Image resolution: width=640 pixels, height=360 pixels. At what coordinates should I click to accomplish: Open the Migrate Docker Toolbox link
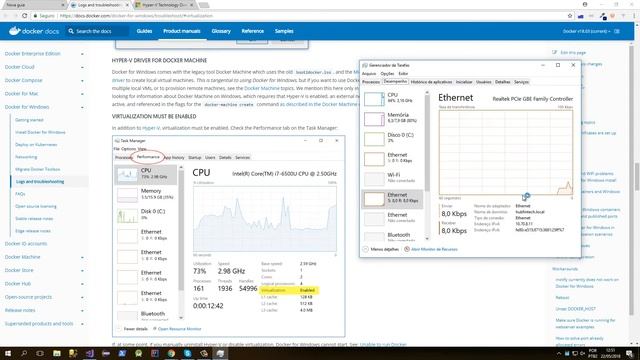[x=38, y=169]
